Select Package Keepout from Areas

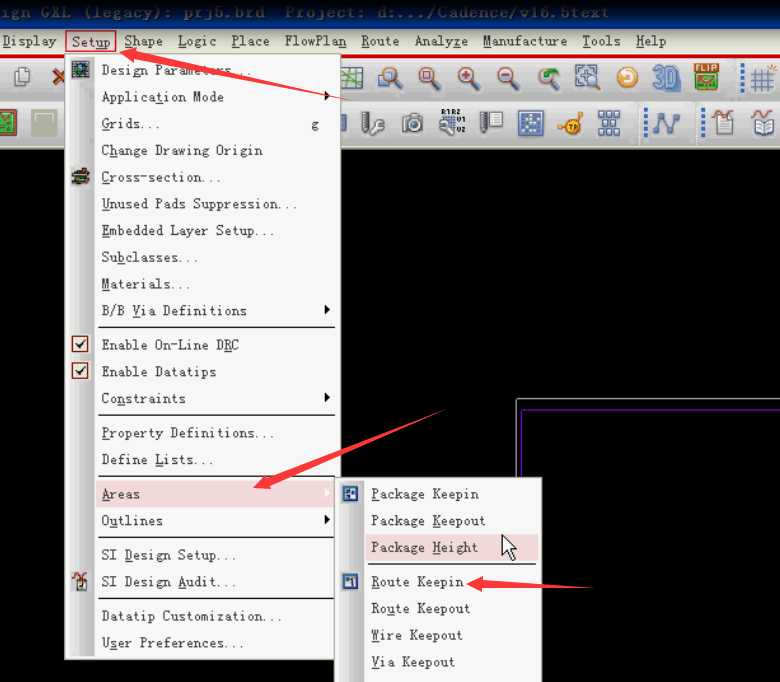pos(452,521)
